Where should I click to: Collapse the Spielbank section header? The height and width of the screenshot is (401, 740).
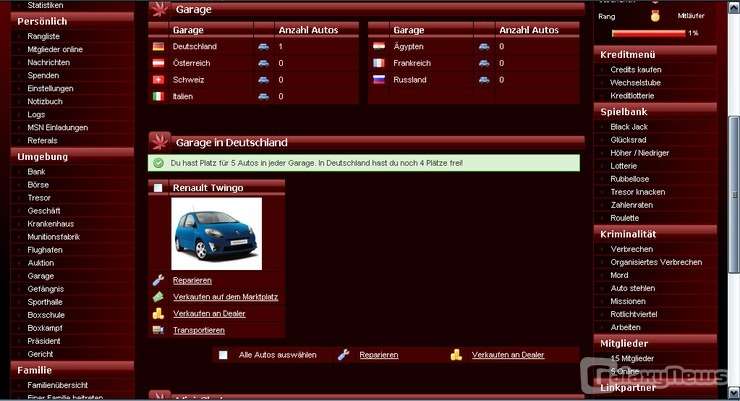point(623,112)
